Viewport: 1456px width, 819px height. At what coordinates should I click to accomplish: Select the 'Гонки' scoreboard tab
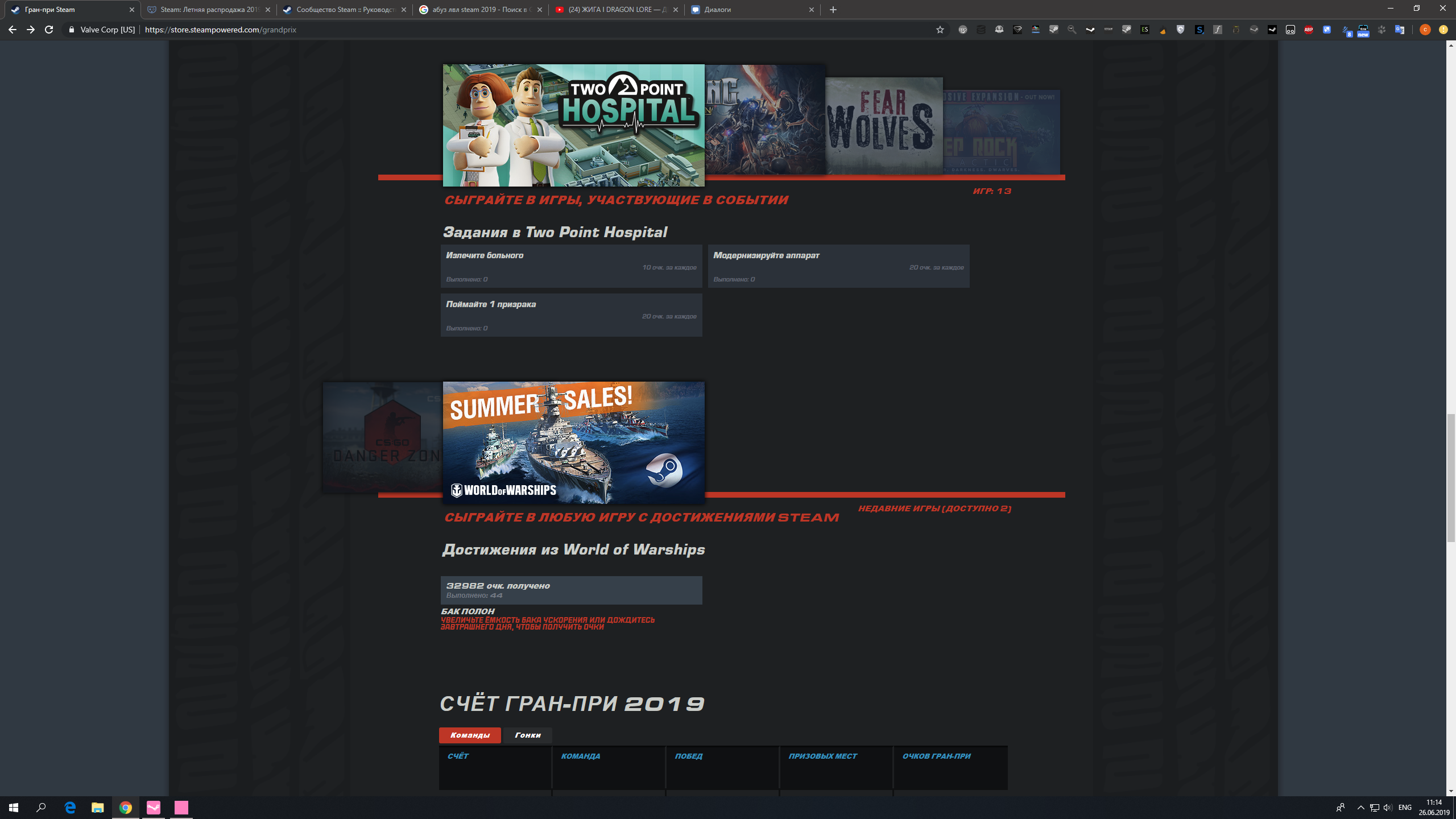(x=528, y=735)
